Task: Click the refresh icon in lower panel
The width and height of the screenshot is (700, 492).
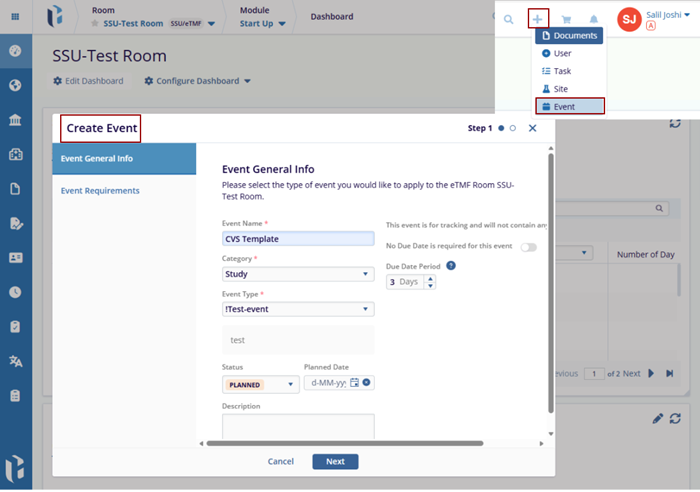Action: pos(675,418)
